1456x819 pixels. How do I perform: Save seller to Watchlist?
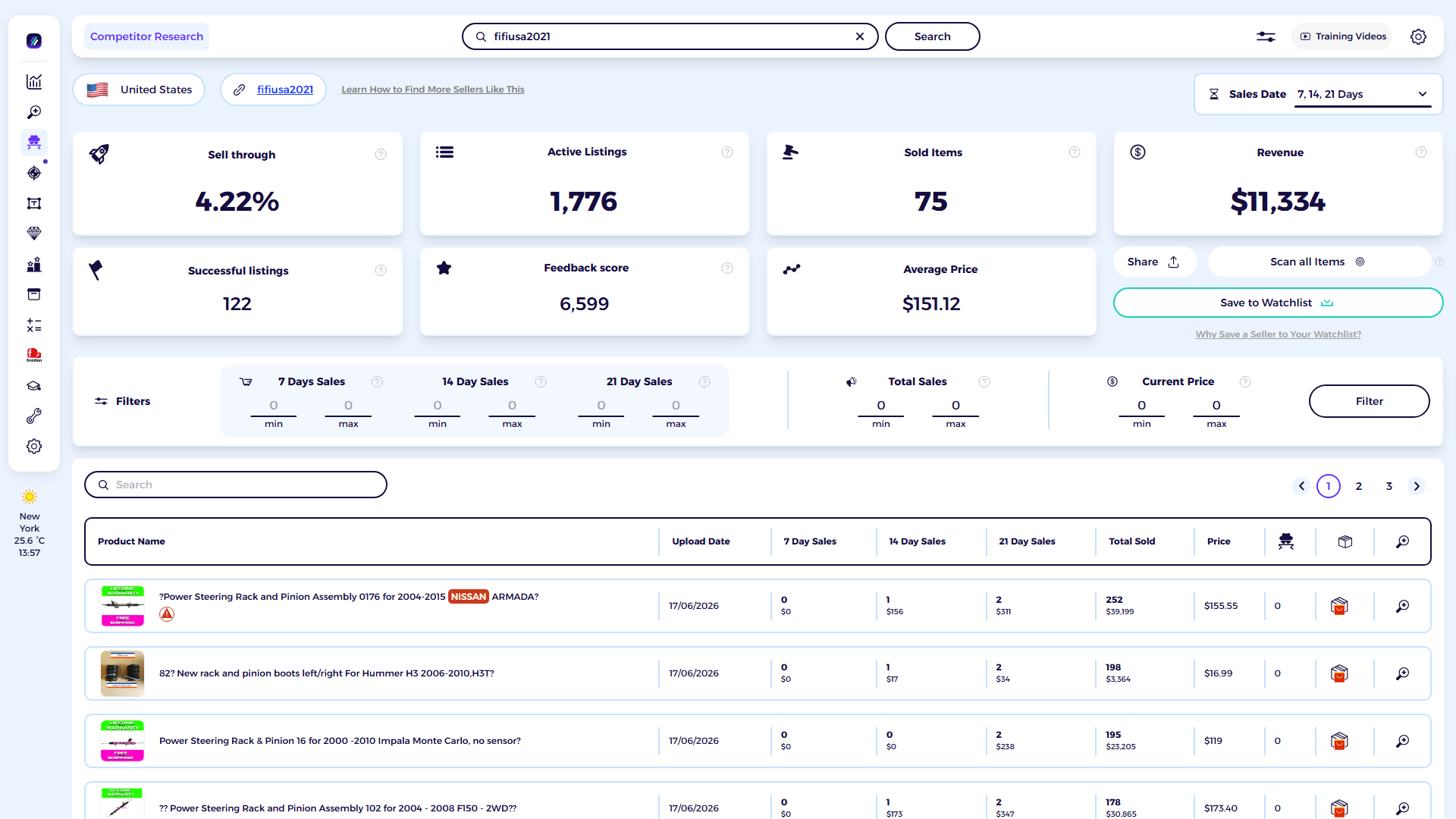(x=1278, y=303)
